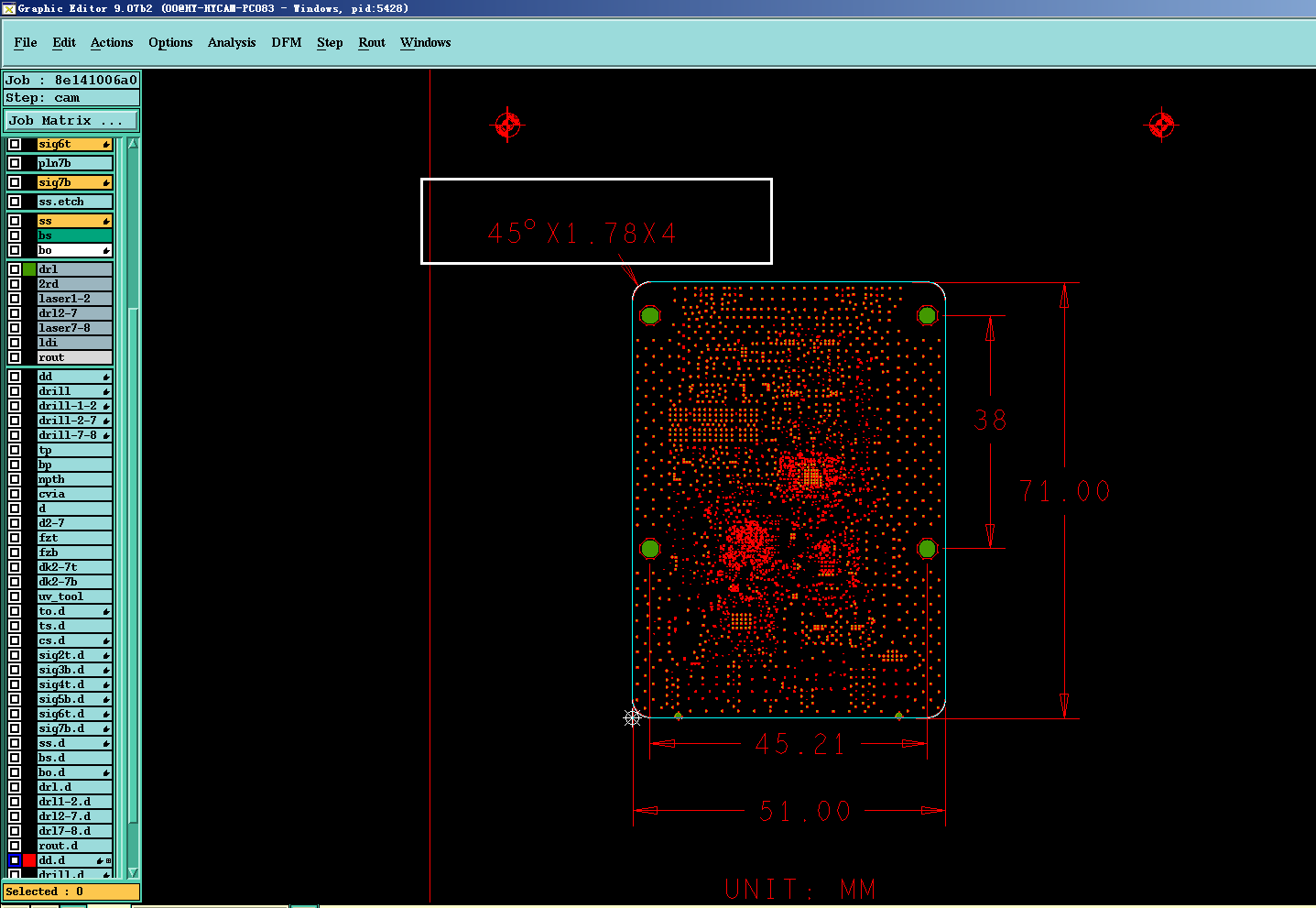The image size is (1316, 908).
Task: Click the feature marker icon on sig6t.d layer
Action: [x=106, y=715]
